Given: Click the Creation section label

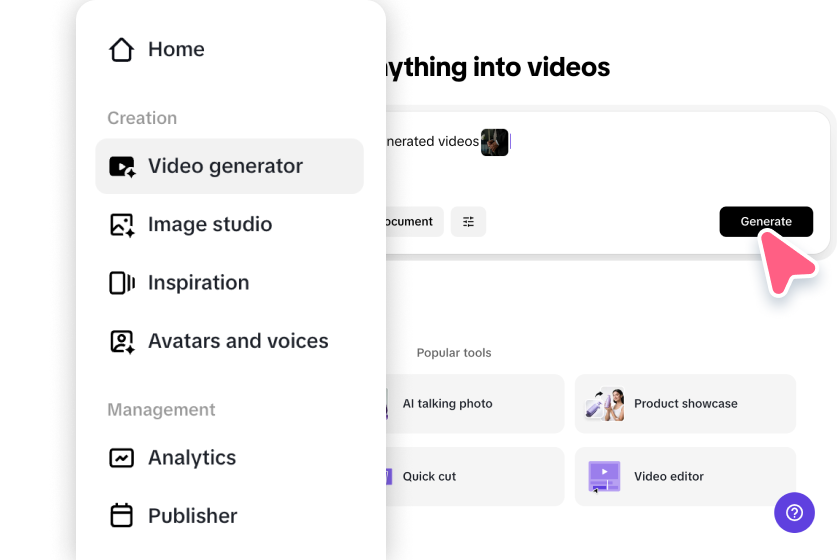Looking at the screenshot, I should pos(142,118).
